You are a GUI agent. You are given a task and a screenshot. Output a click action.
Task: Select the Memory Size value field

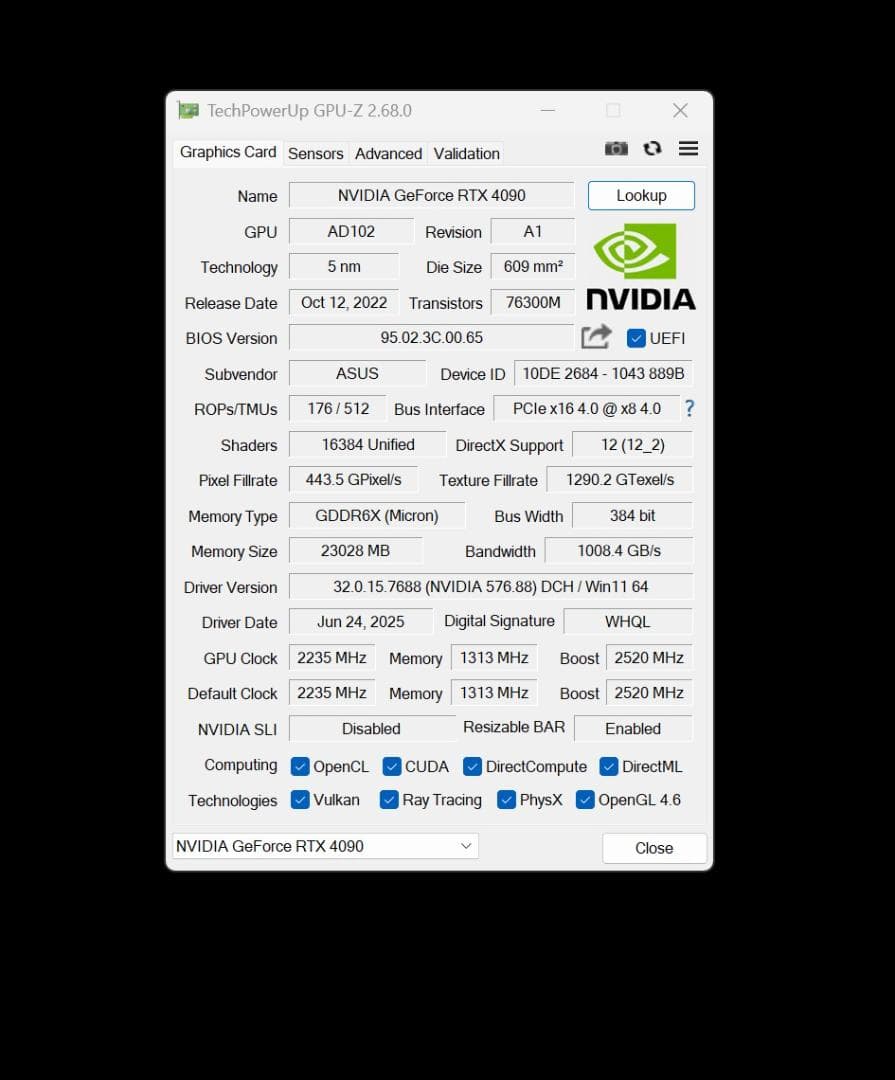pos(355,551)
